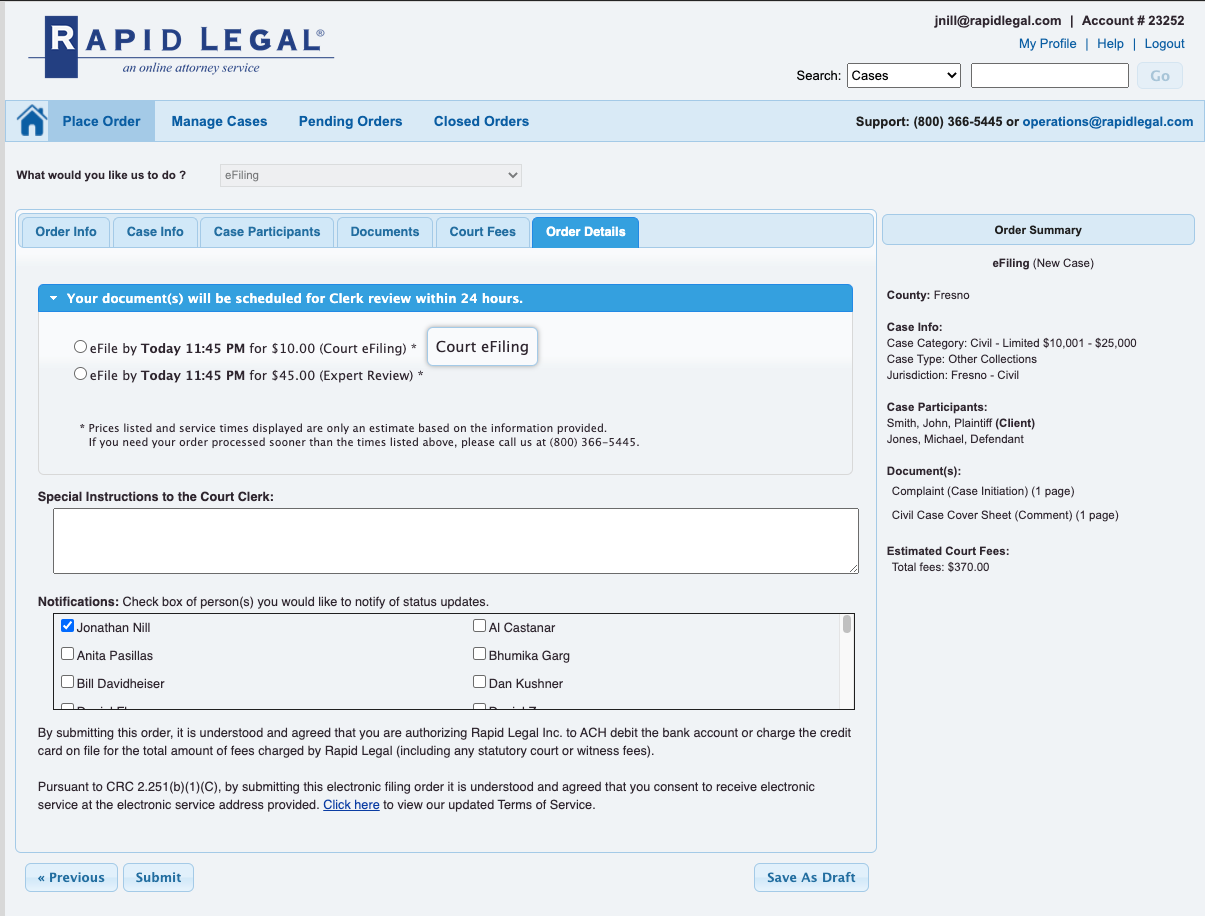Open Closed Orders in navigation bar
This screenshot has height=916, width=1205.
tap(482, 121)
